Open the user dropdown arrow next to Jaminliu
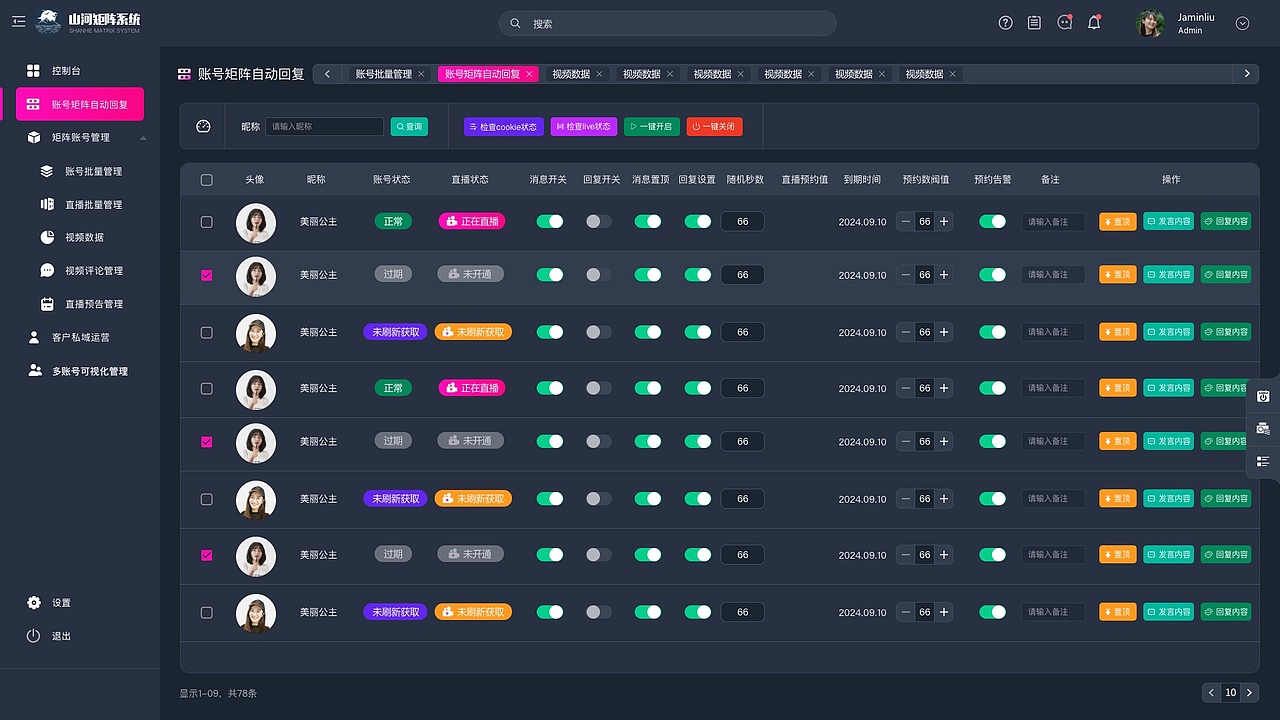 1243,23
